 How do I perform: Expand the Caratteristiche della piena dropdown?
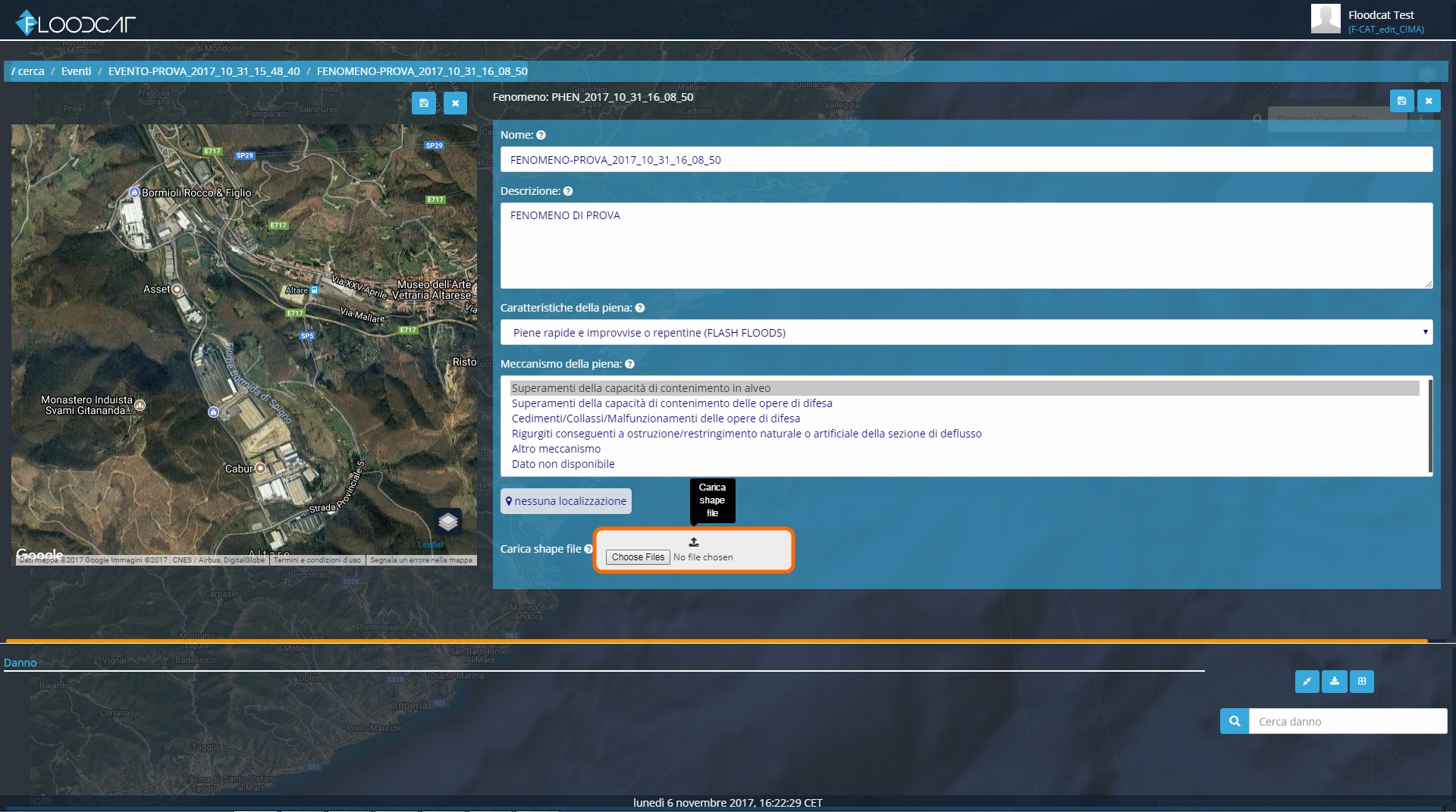coord(966,332)
